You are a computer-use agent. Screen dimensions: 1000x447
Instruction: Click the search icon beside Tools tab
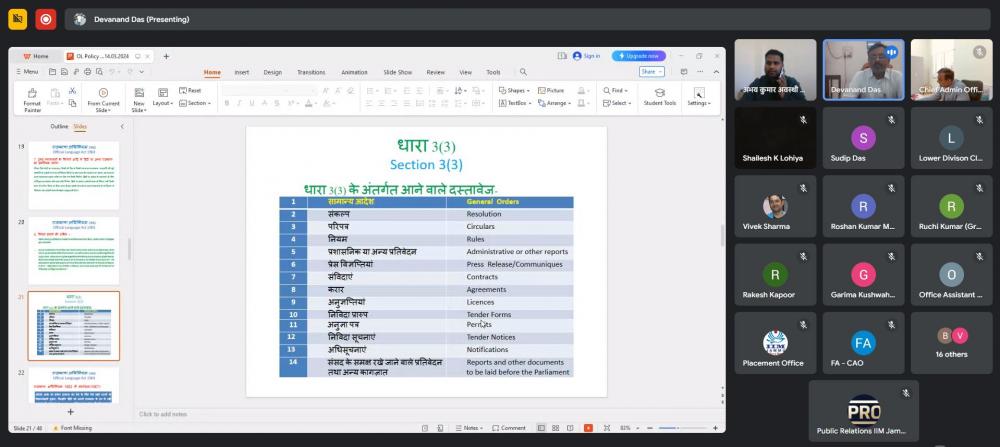pyautogui.click(x=522, y=72)
